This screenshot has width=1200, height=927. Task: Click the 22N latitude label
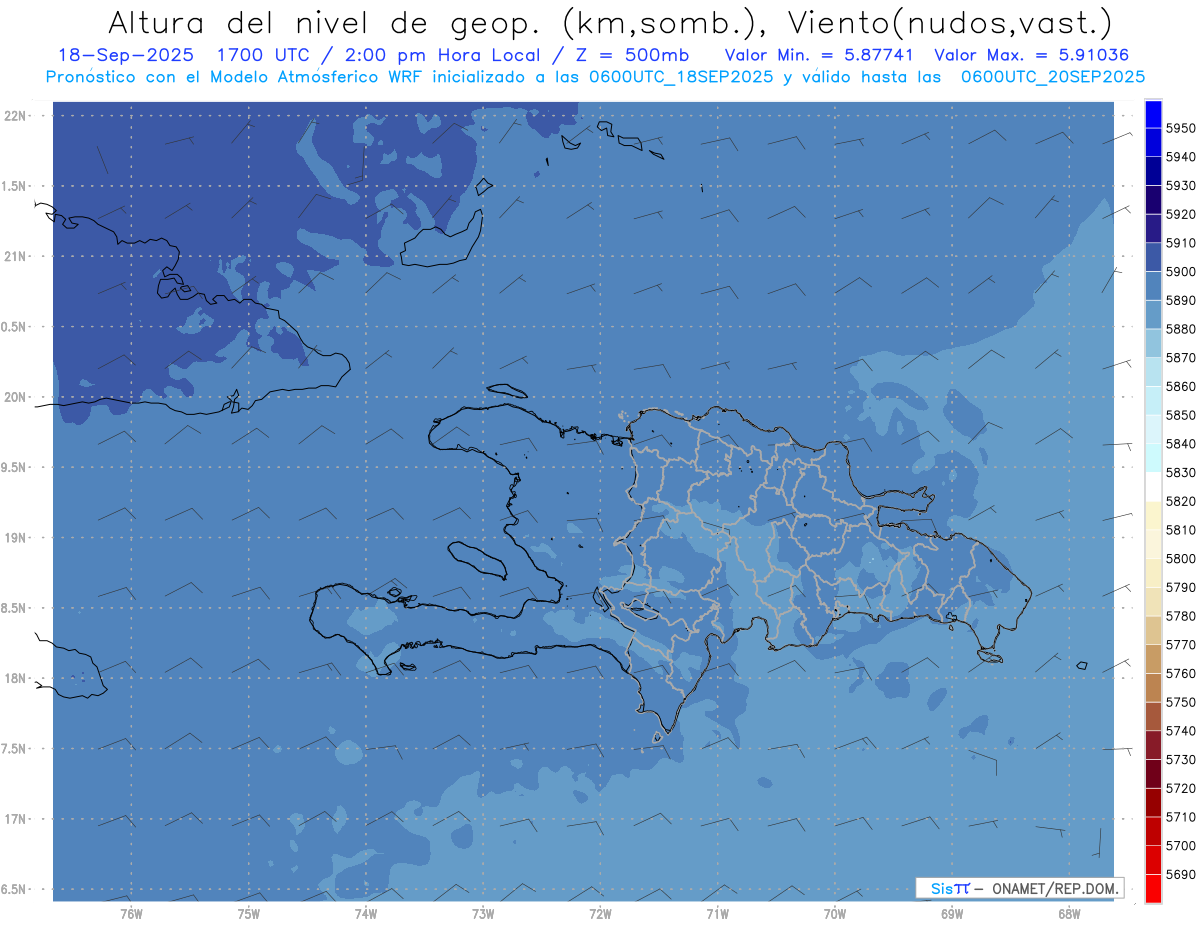pos(15,116)
